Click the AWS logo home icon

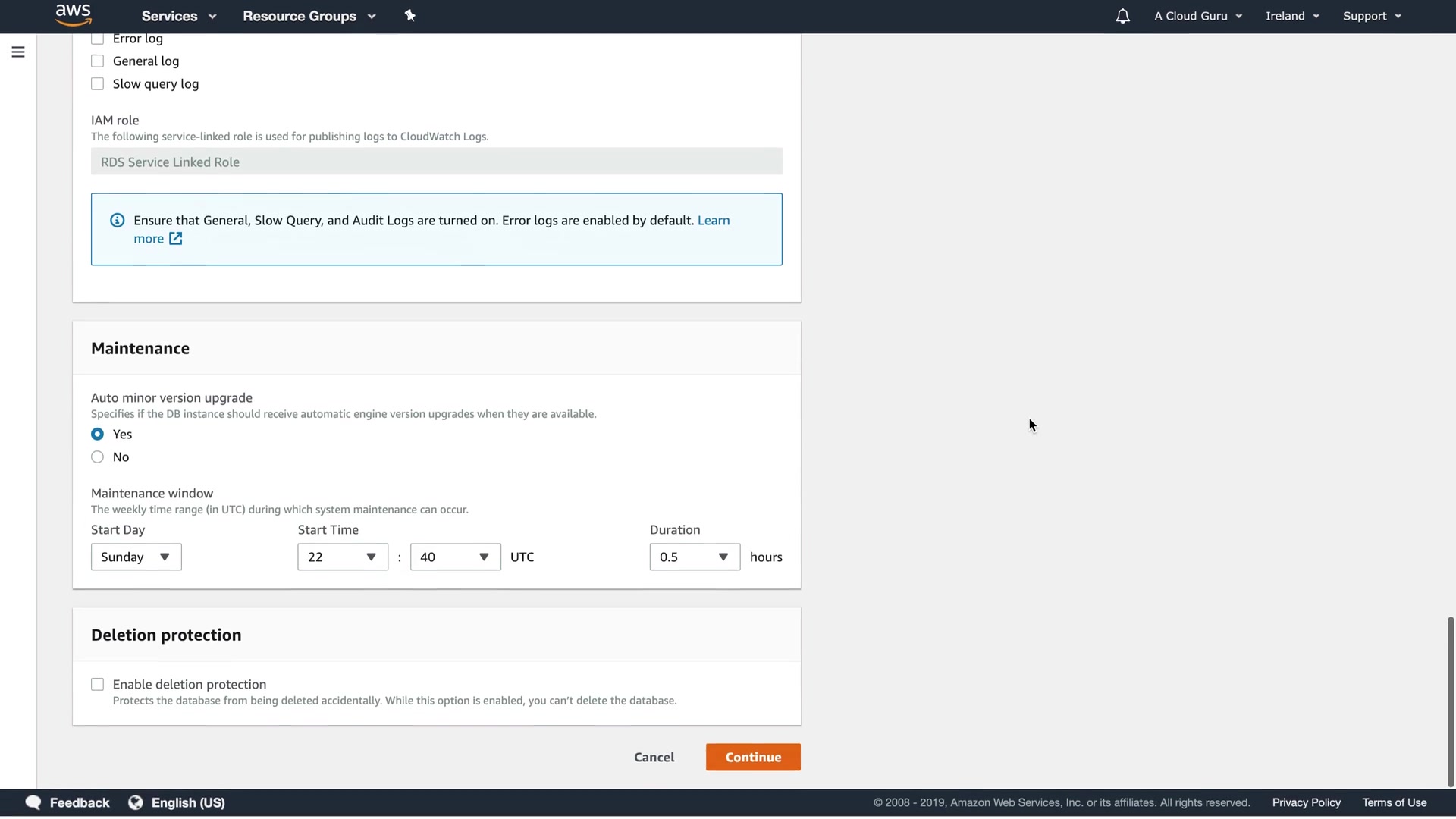(x=74, y=14)
